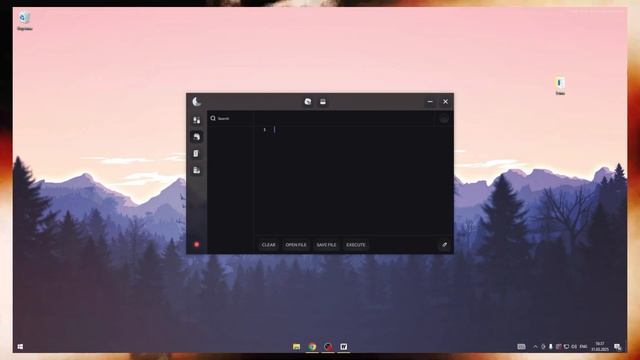Screen dimensions: 640x360
Task: Open the fourth sidebar files icon
Action: point(197,170)
